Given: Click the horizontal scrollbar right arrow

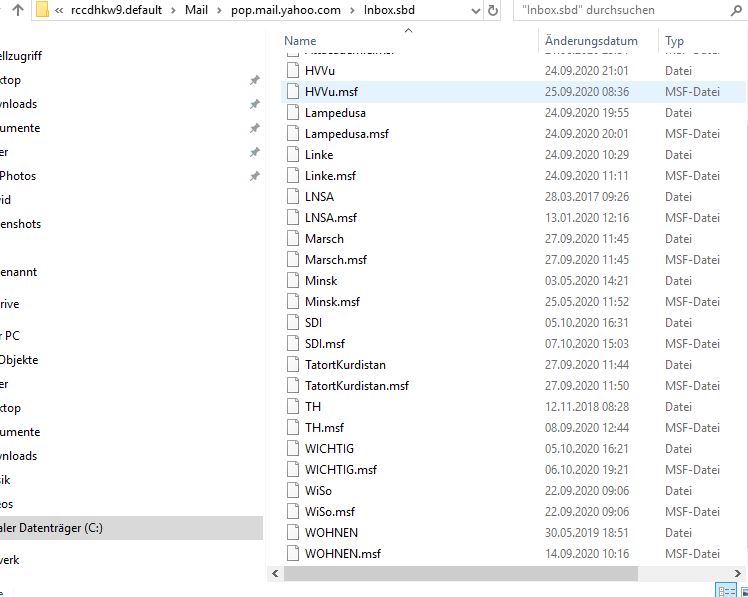Looking at the screenshot, I should click(738, 573).
